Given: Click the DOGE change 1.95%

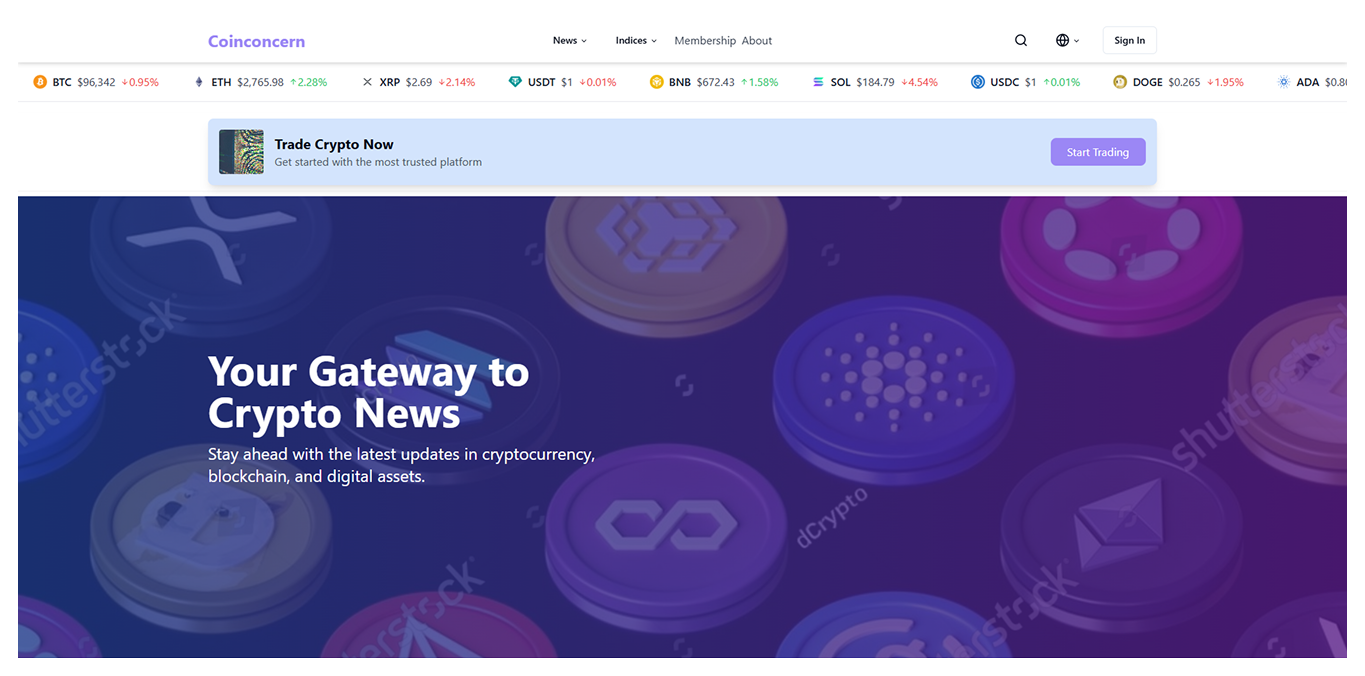Looking at the screenshot, I should click(1225, 82).
